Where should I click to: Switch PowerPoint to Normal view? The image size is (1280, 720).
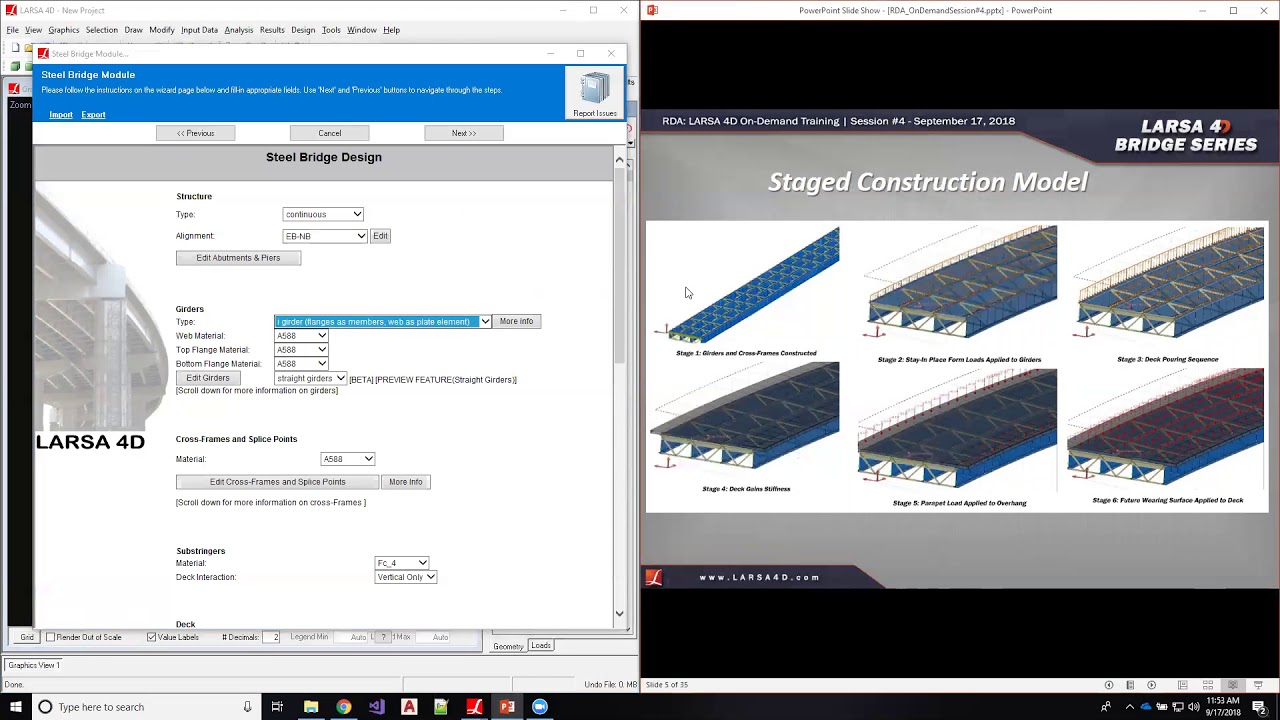pyautogui.click(x=1182, y=685)
